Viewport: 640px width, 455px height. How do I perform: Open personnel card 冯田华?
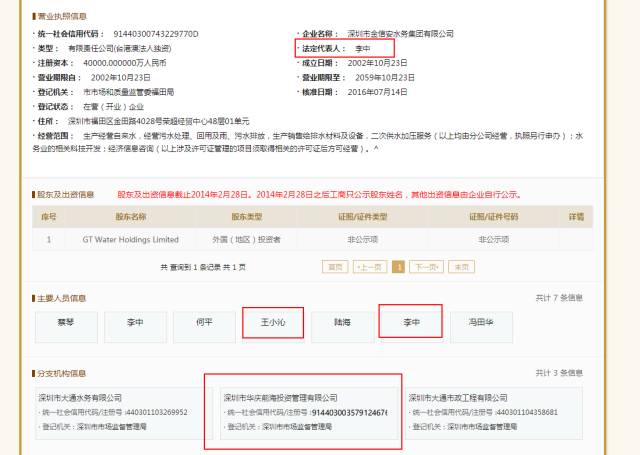[481, 327]
